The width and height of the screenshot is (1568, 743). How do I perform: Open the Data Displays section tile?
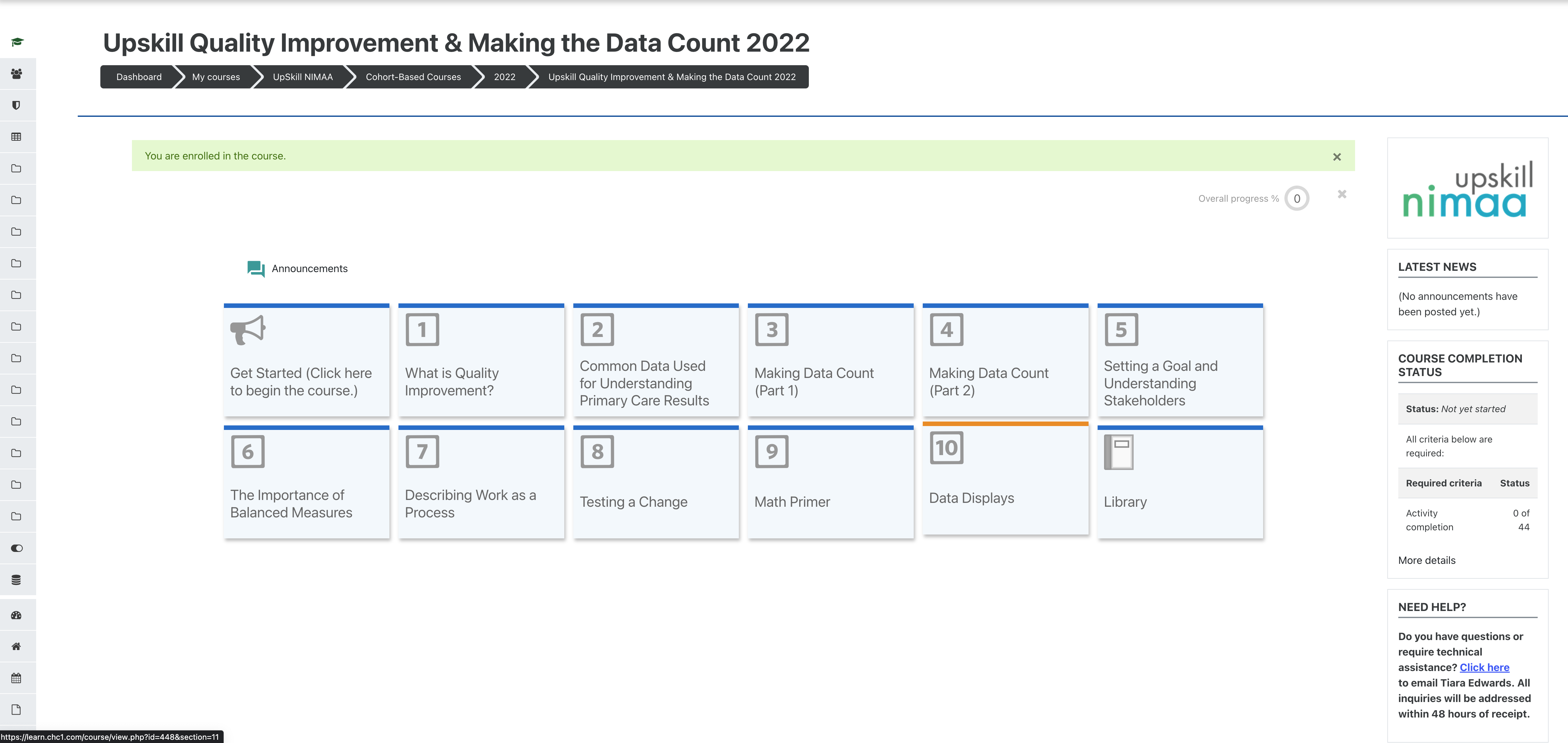click(x=1004, y=479)
